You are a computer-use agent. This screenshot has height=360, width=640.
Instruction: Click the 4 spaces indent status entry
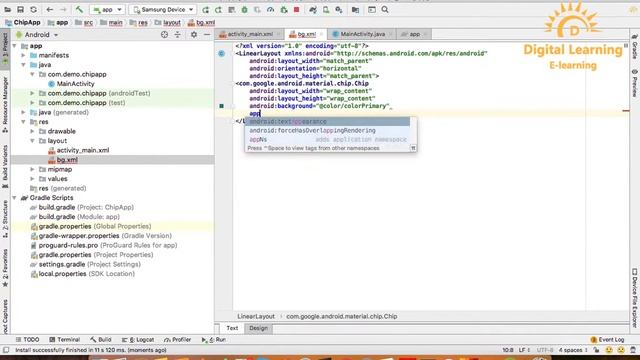(x=573, y=350)
